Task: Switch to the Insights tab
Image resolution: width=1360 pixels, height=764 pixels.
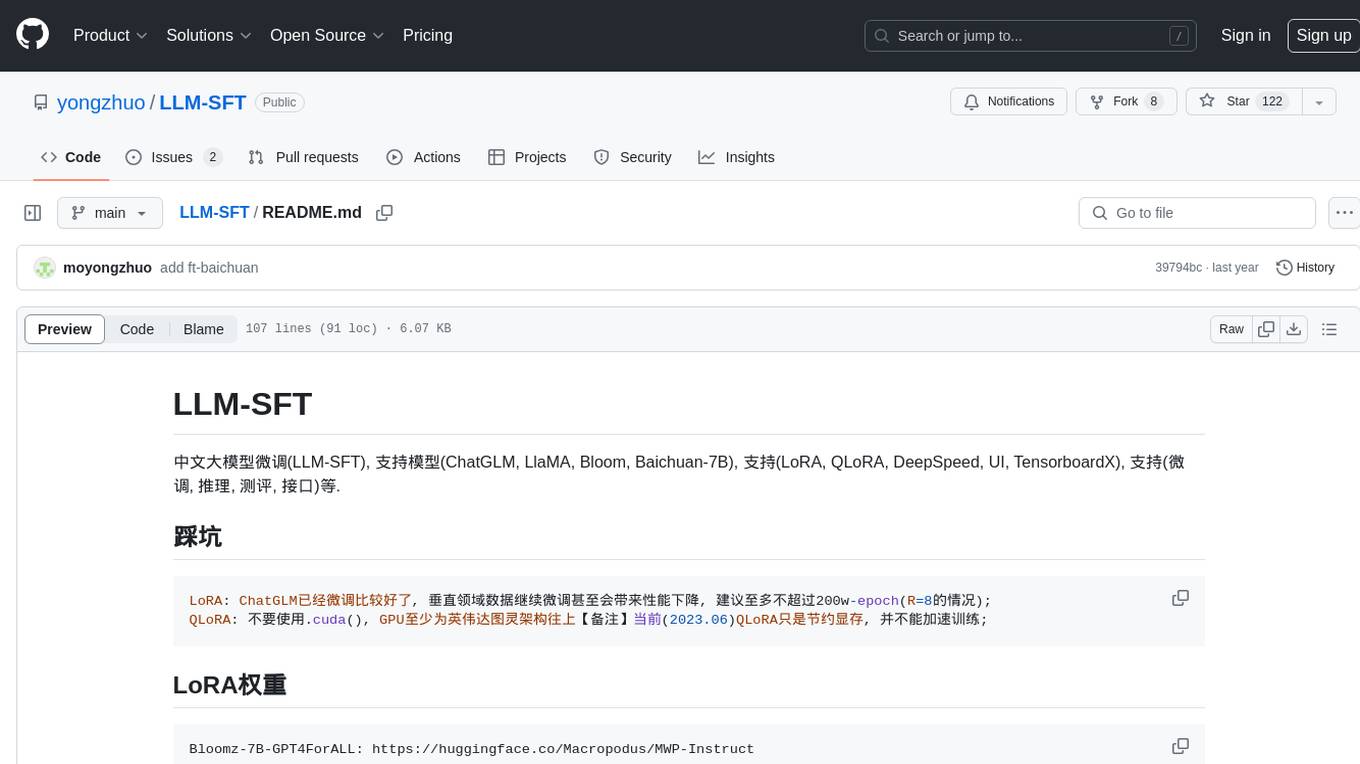Action: (x=736, y=157)
